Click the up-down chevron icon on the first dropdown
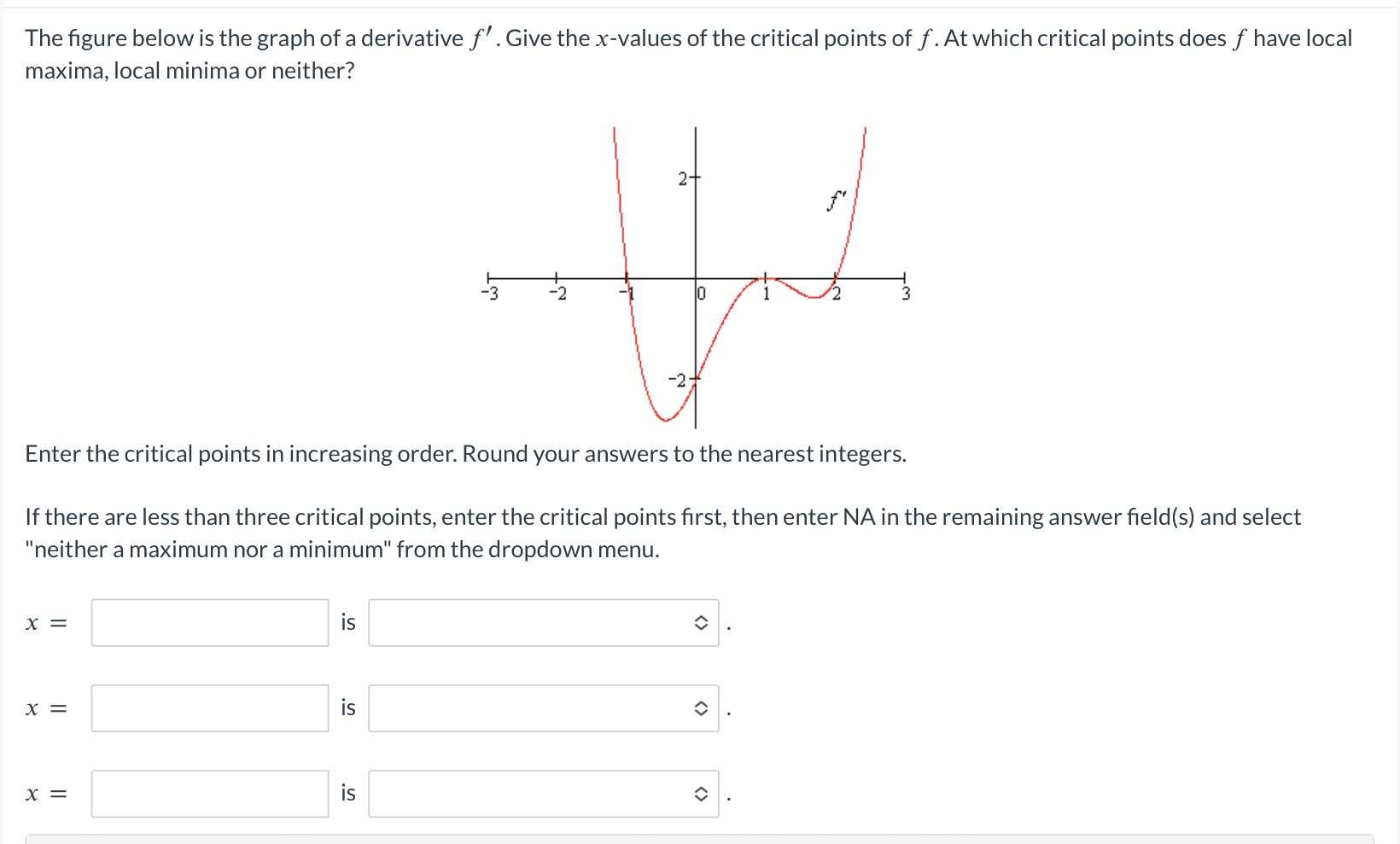Screen dimensions: 1400x844 point(700,624)
